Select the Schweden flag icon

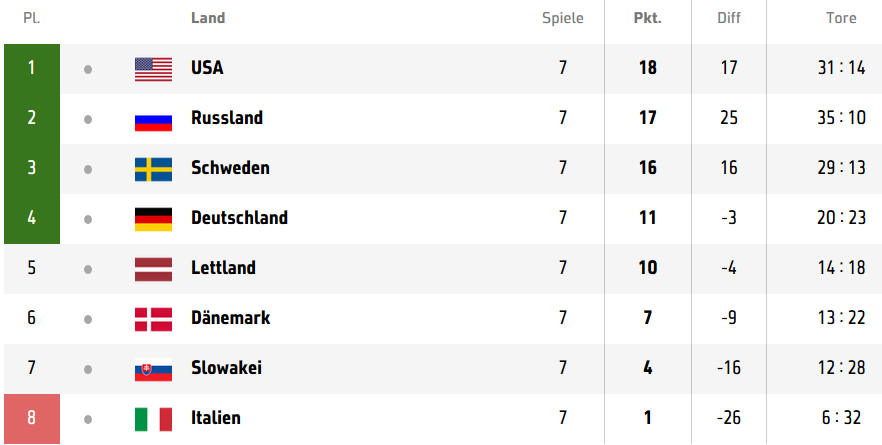153,169
